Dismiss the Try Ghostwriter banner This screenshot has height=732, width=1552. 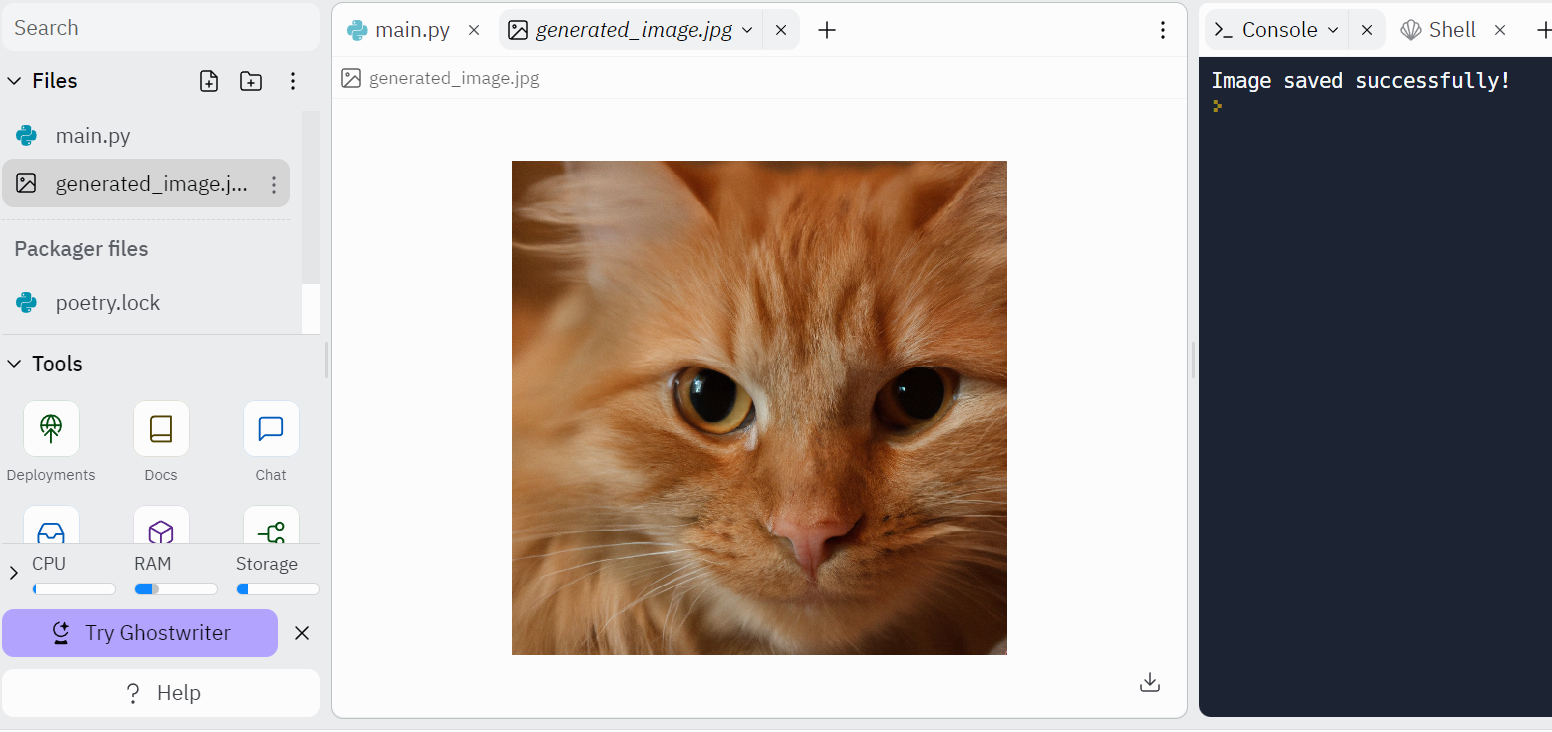[x=302, y=633]
